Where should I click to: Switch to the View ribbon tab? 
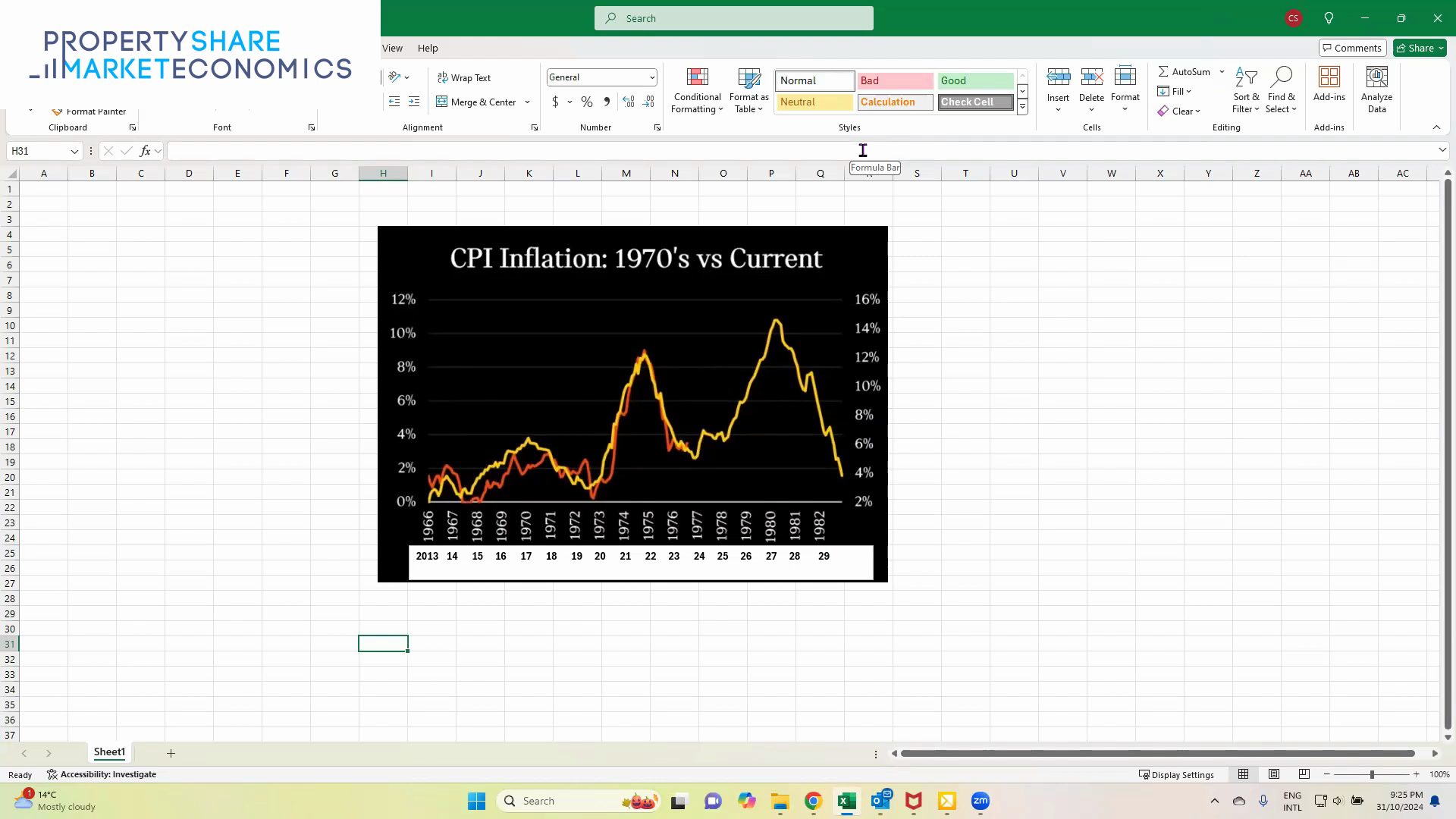(x=392, y=48)
